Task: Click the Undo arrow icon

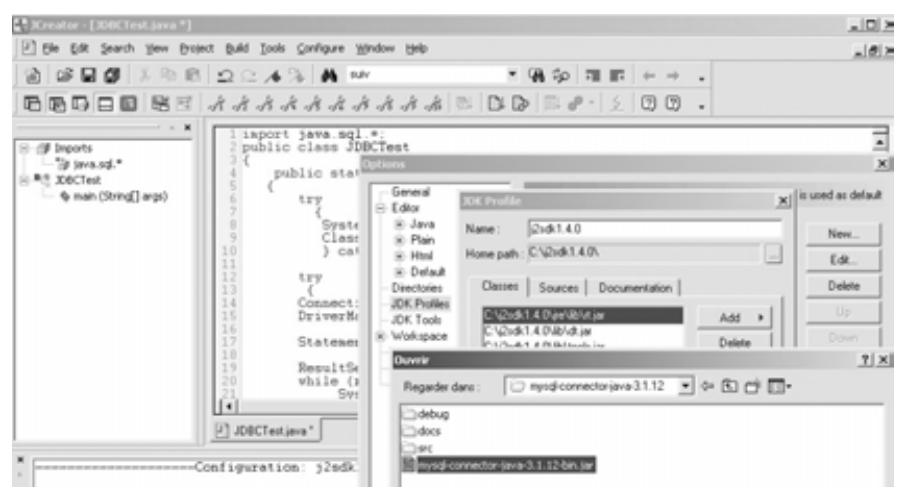Action: tap(224, 76)
